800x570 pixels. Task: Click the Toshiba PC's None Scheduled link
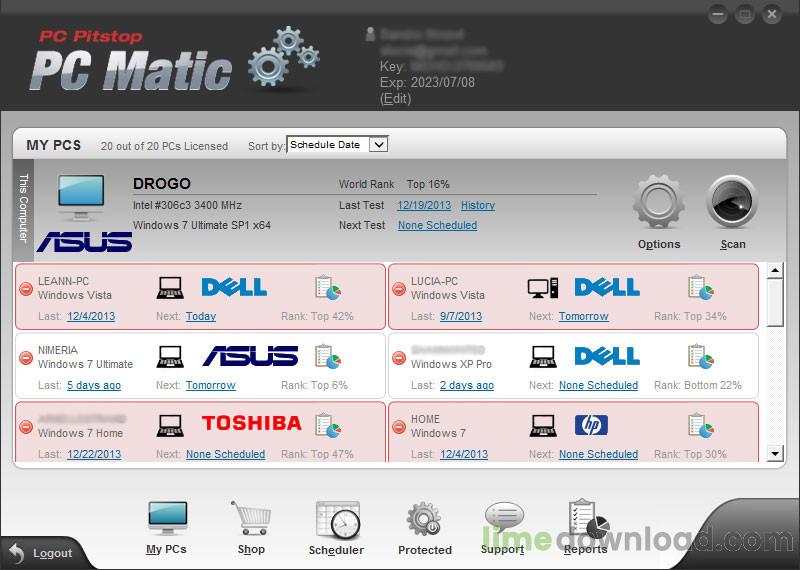(x=225, y=454)
